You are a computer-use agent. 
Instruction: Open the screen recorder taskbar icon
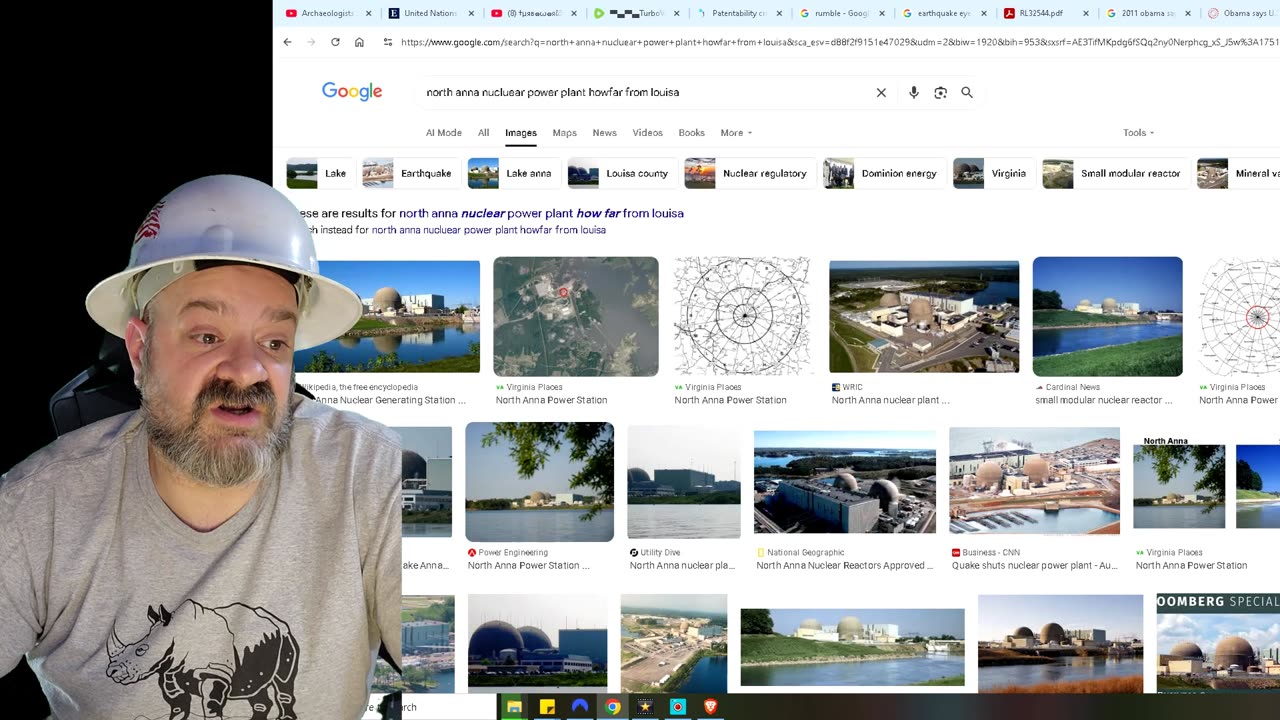(x=678, y=707)
